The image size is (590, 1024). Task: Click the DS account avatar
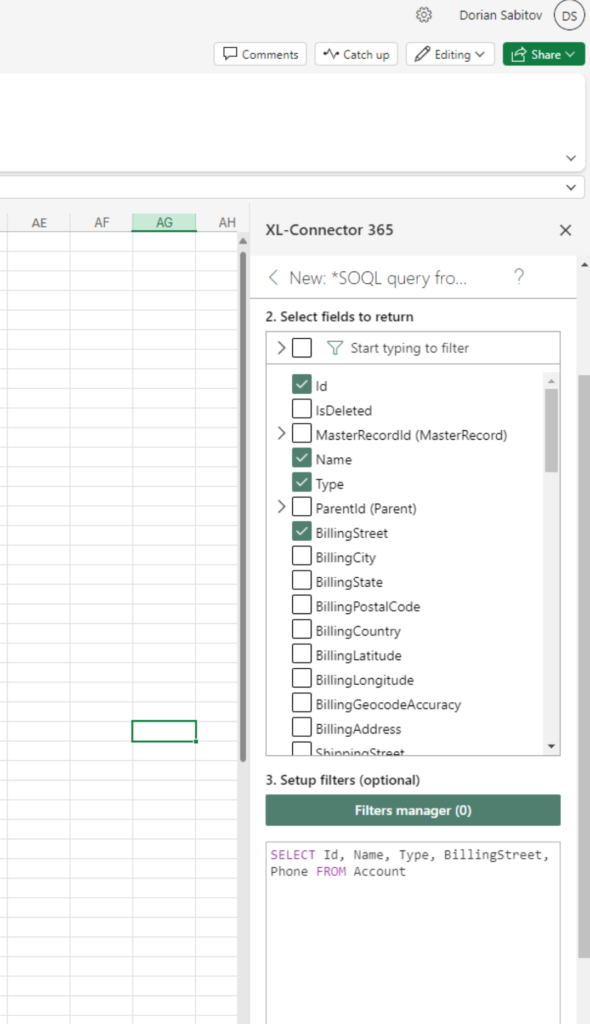pos(569,16)
